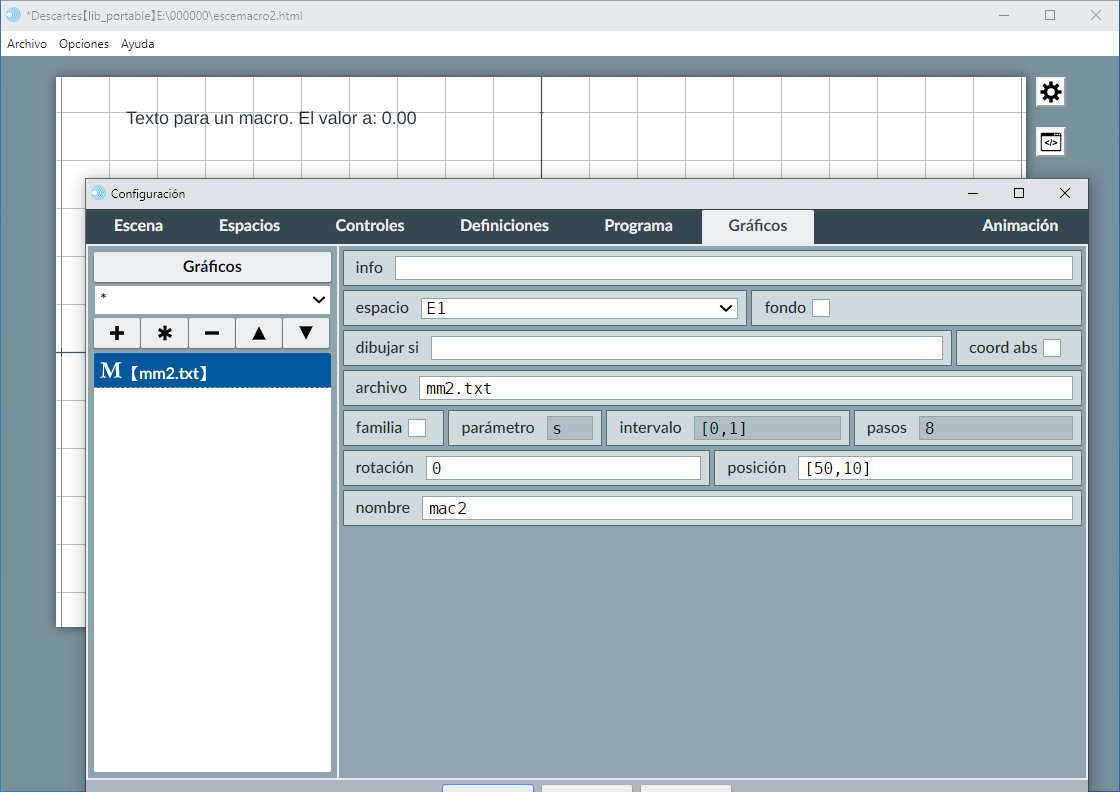Move graphic up with up arrow

pyautogui.click(x=259, y=333)
